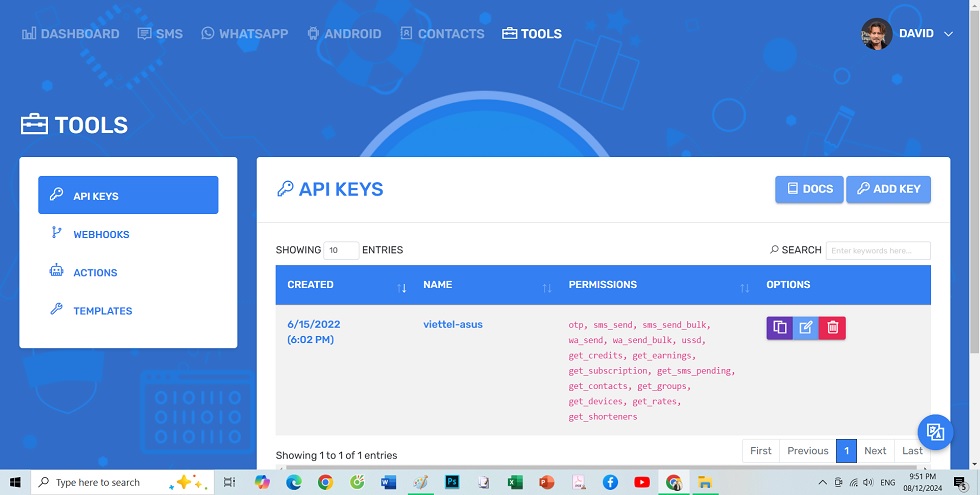Open Photoshop from the taskbar

coord(451,482)
